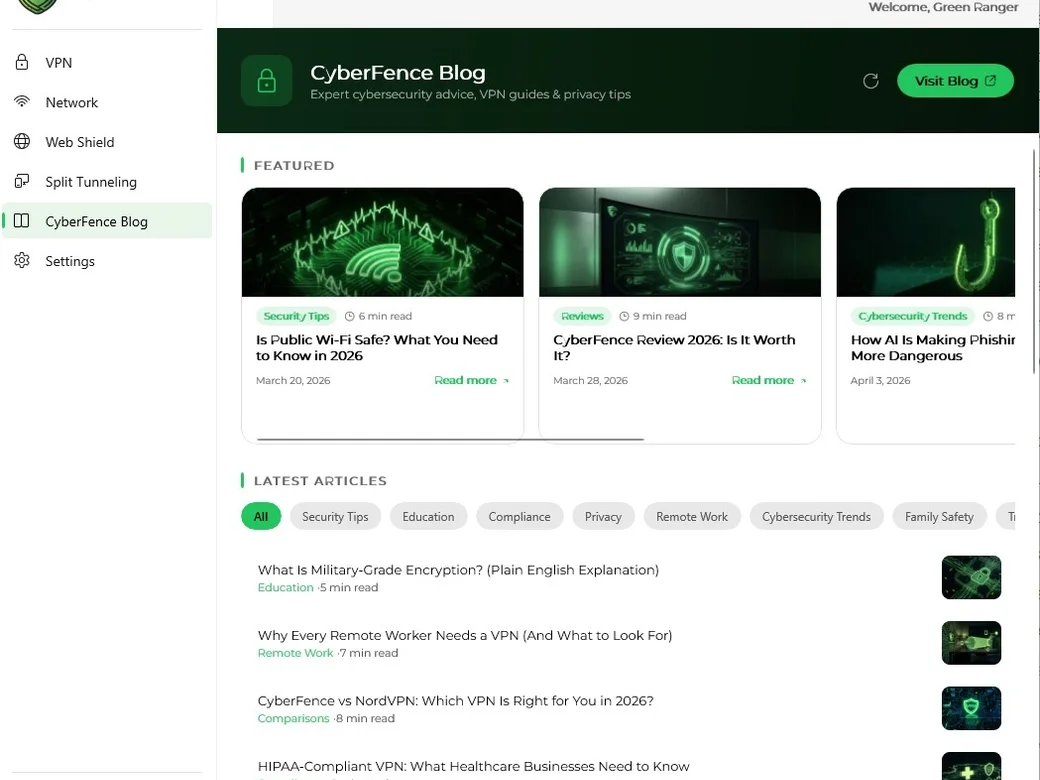Open the Settings gear icon
Image resolution: width=1040 pixels, height=780 pixels.
coord(22,260)
